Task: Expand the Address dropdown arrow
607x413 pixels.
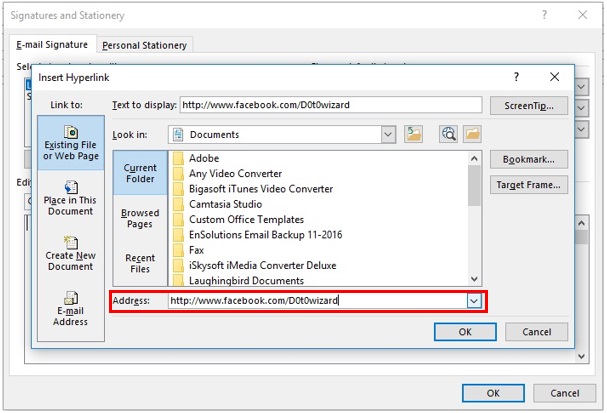Action: click(x=475, y=299)
